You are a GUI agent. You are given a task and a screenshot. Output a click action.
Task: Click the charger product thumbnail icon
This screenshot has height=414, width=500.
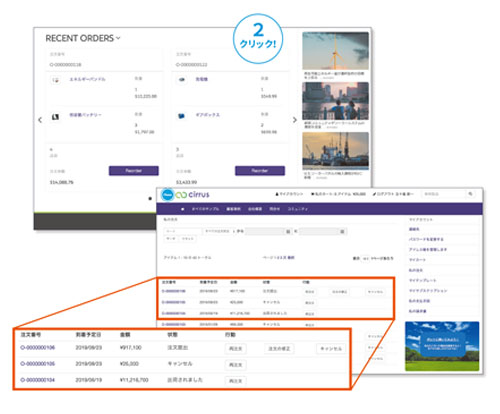point(182,80)
